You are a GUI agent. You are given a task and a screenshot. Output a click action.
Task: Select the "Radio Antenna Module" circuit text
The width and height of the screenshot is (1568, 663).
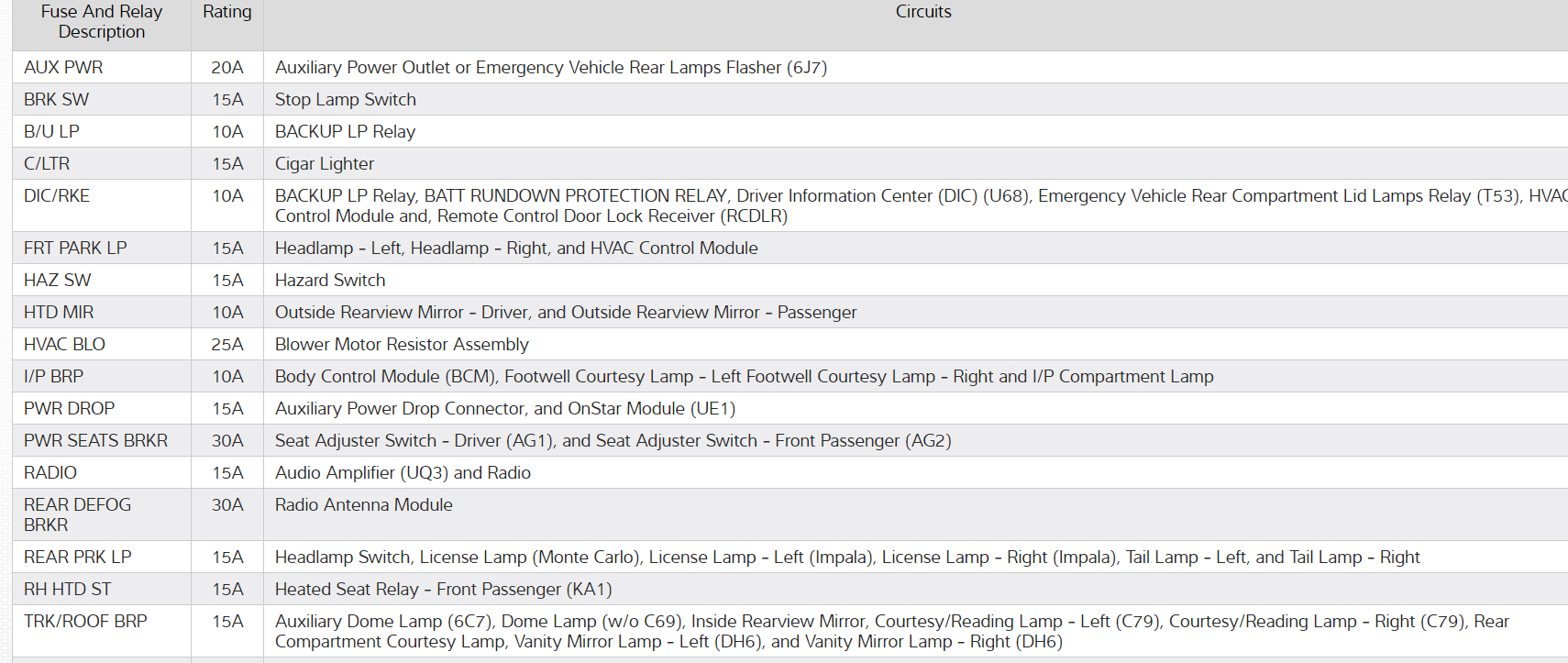(x=363, y=505)
